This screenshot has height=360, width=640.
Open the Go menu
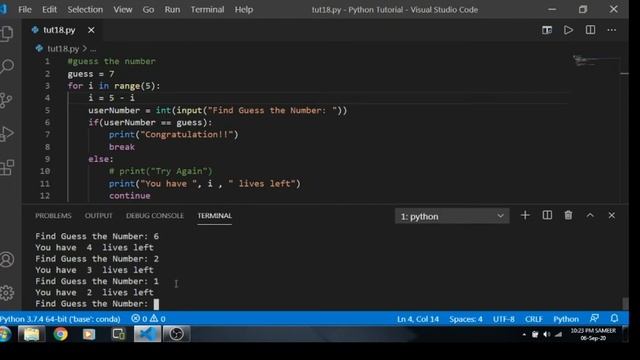coord(148,9)
